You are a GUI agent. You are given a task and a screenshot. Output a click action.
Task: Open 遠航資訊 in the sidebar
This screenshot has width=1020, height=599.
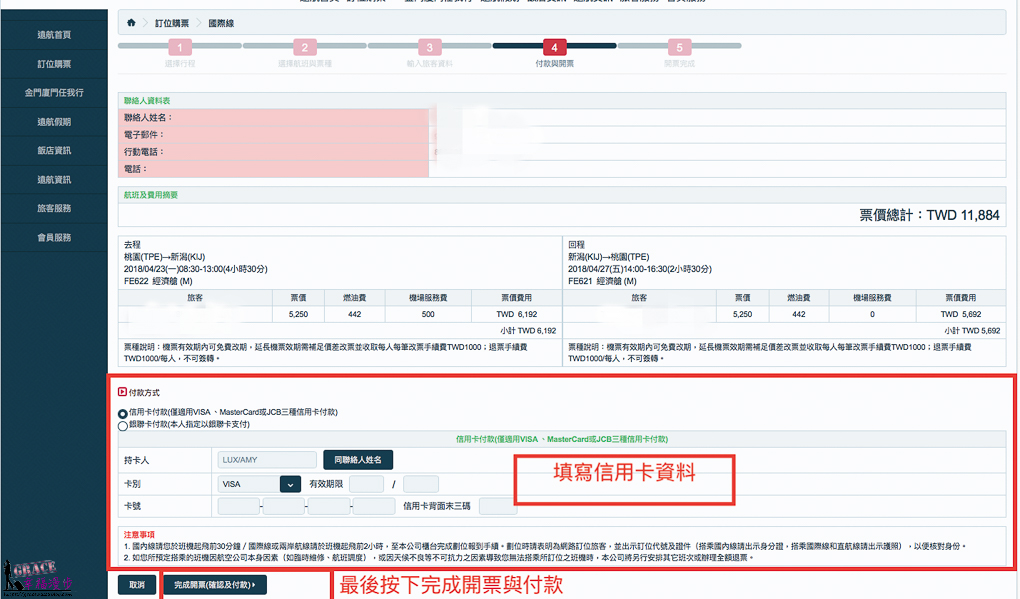click(54, 180)
